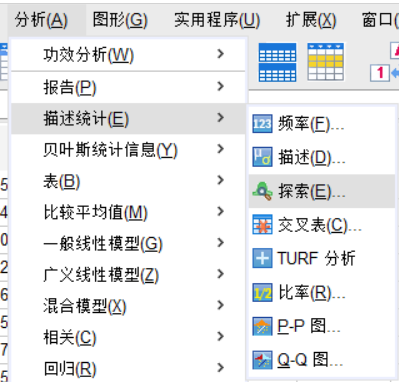Open 比较平均值(M) submenu
This screenshot has height=382, width=399.
pos(128,212)
